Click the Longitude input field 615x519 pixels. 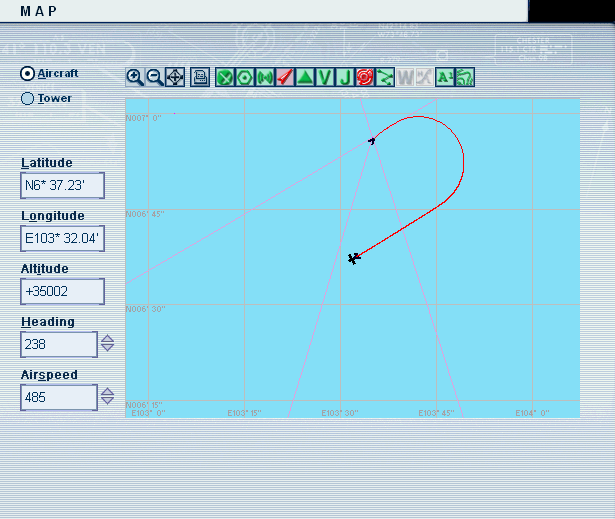pyautogui.click(x=62, y=238)
